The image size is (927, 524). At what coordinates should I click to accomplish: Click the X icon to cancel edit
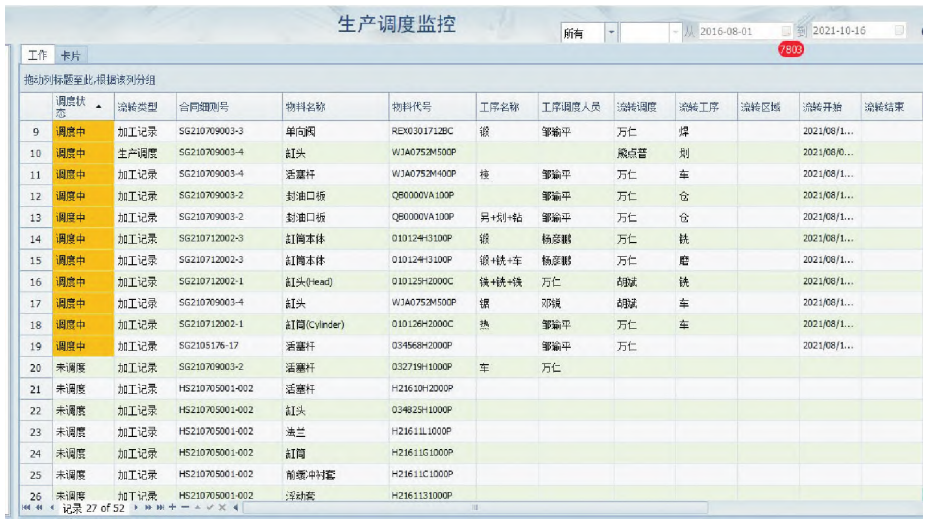point(222,508)
